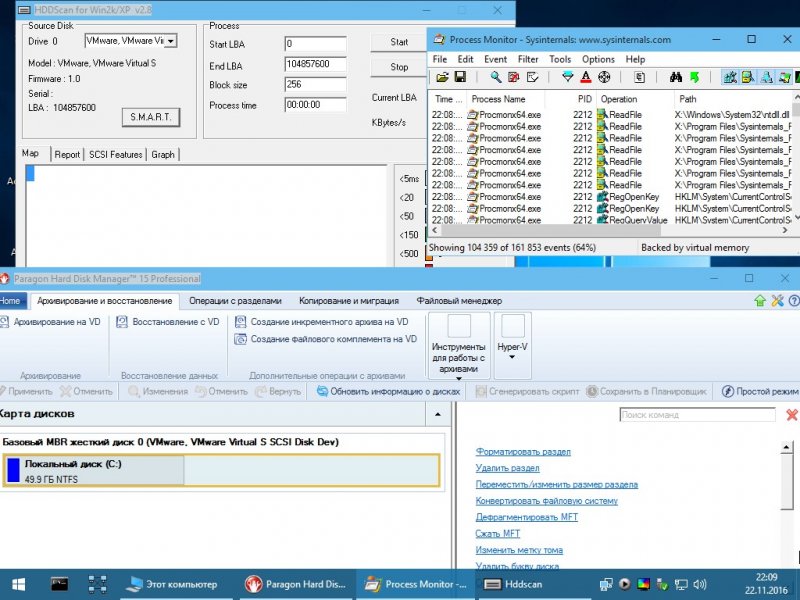Open Process Monitor Filter menu
The height and width of the screenshot is (600, 800).
[x=528, y=59]
